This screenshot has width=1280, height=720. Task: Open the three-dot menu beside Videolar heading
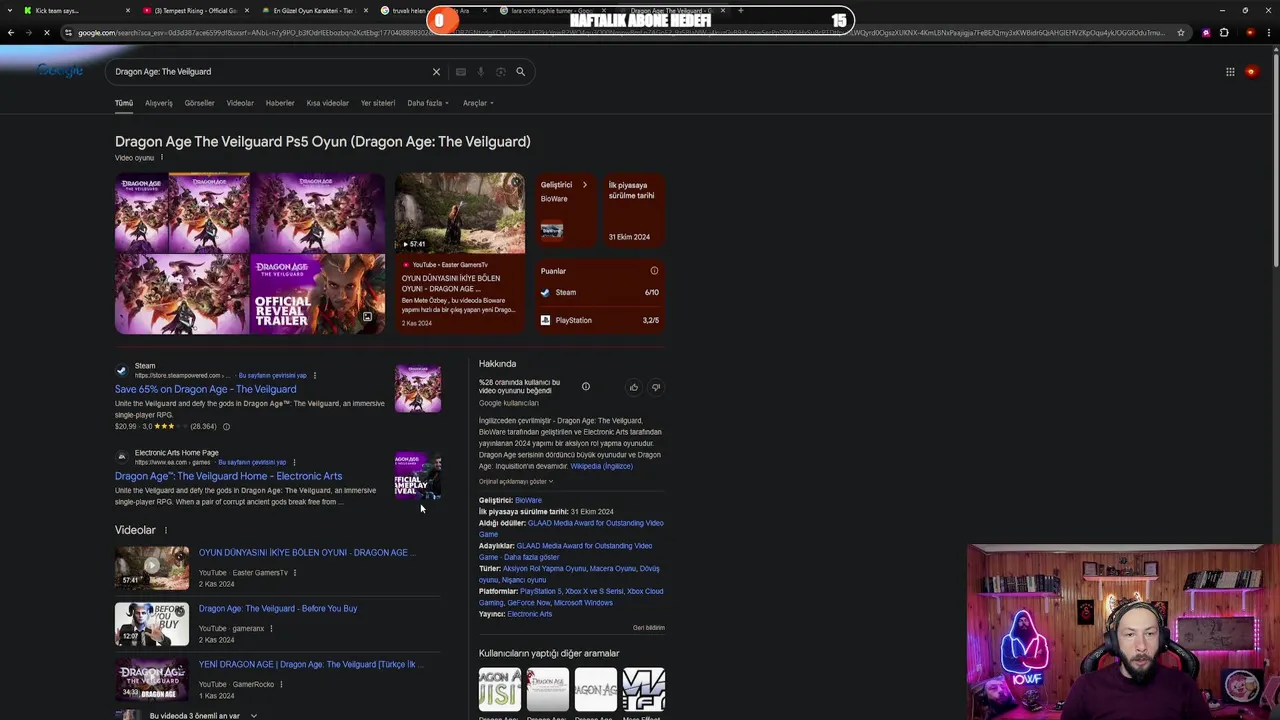click(166, 530)
